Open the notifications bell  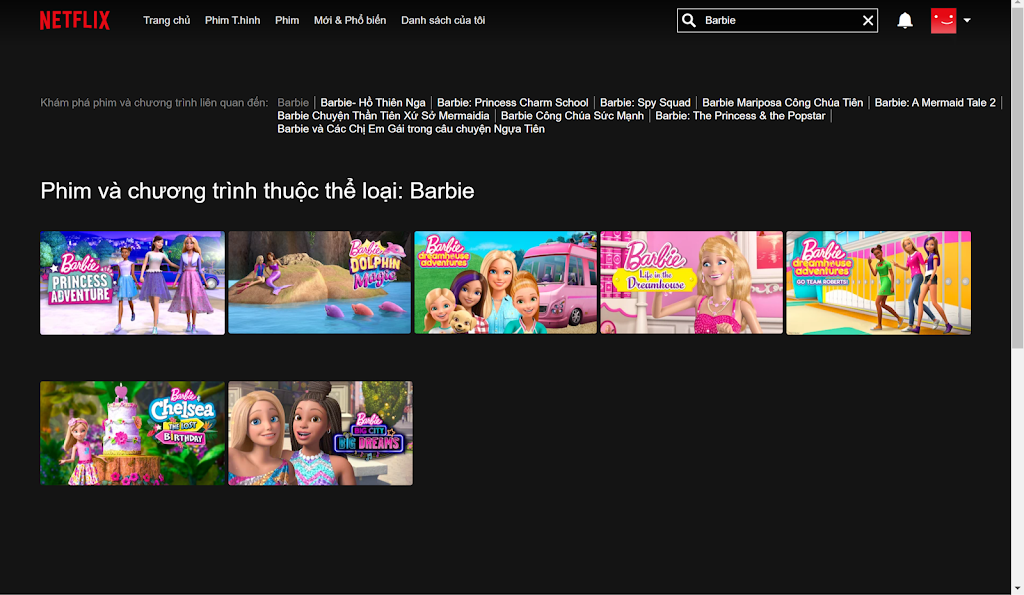click(905, 20)
